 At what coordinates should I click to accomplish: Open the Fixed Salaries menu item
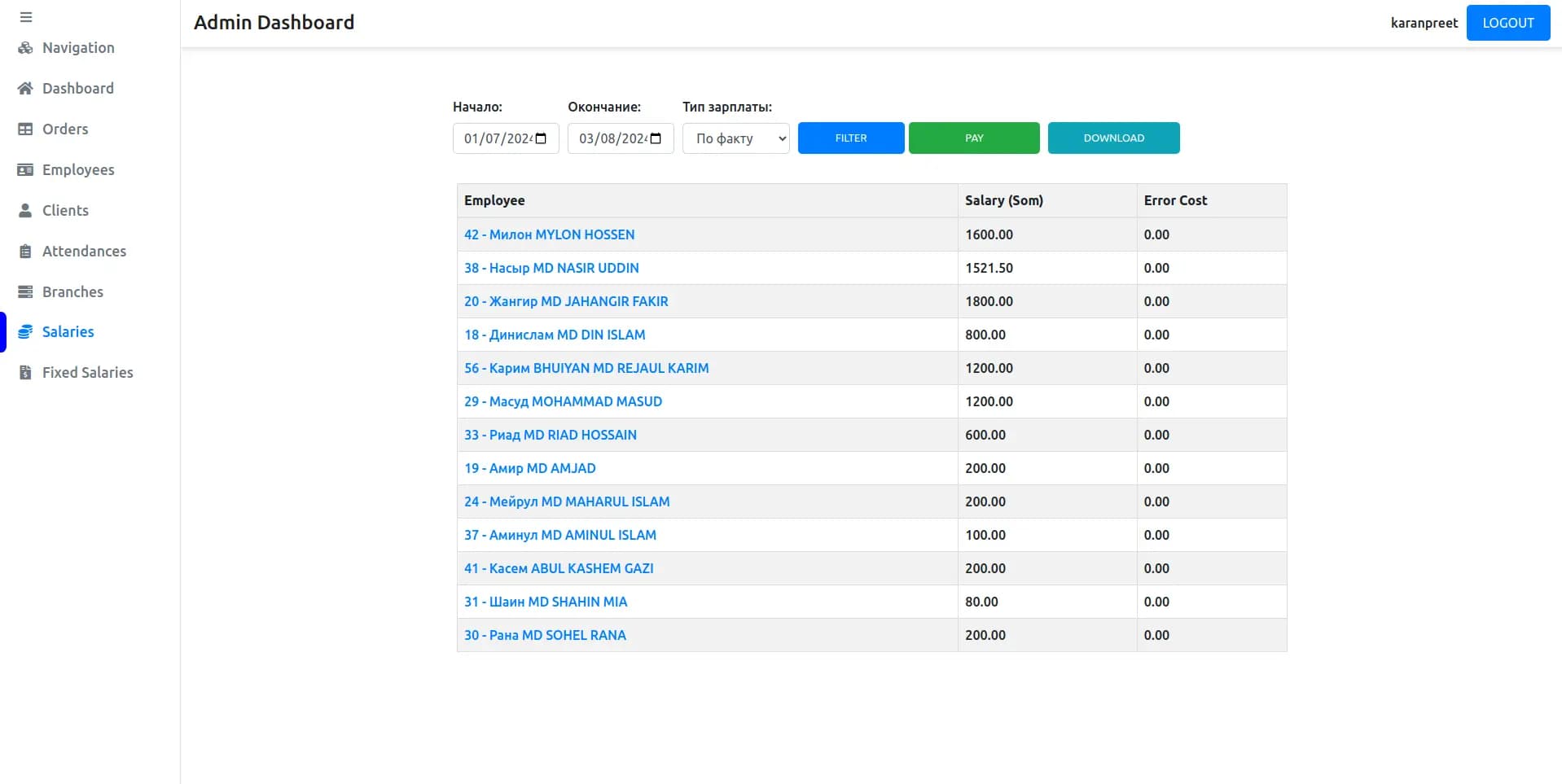pyautogui.click(x=88, y=373)
